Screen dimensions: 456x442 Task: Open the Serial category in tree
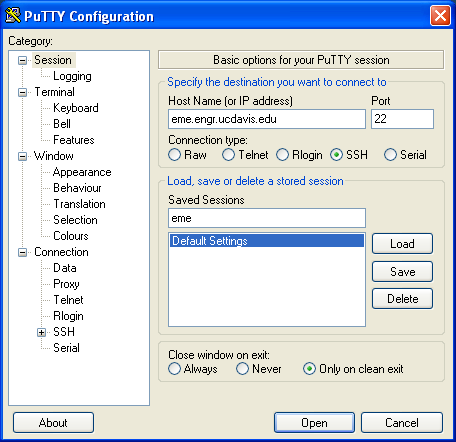[x=66, y=348]
